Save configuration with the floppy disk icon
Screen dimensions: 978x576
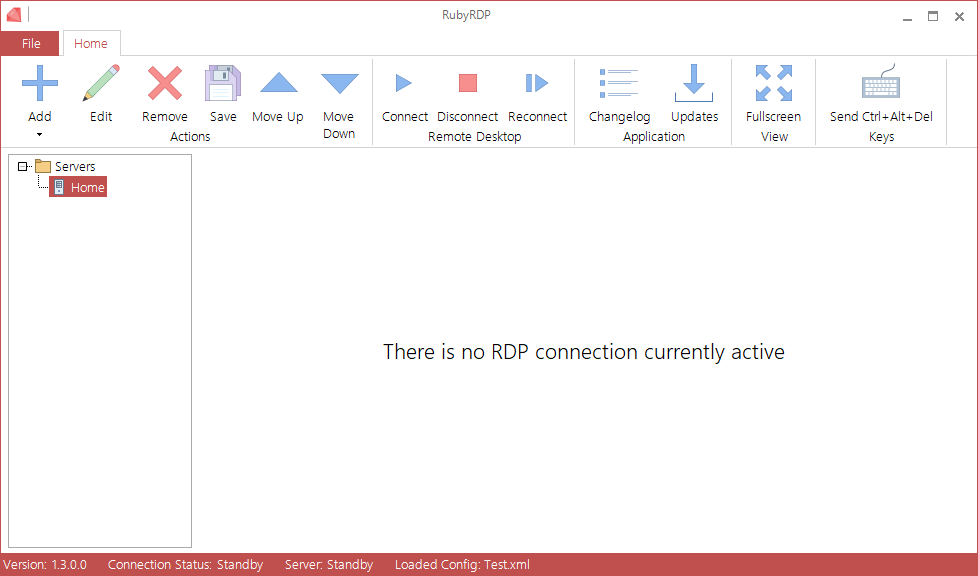(223, 83)
